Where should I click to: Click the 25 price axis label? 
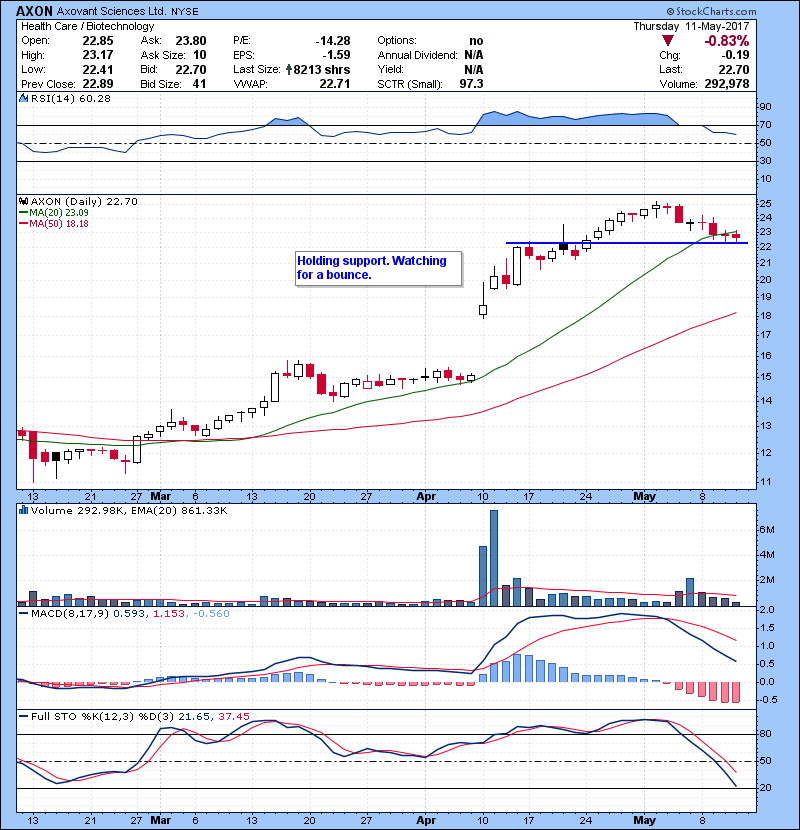(766, 204)
